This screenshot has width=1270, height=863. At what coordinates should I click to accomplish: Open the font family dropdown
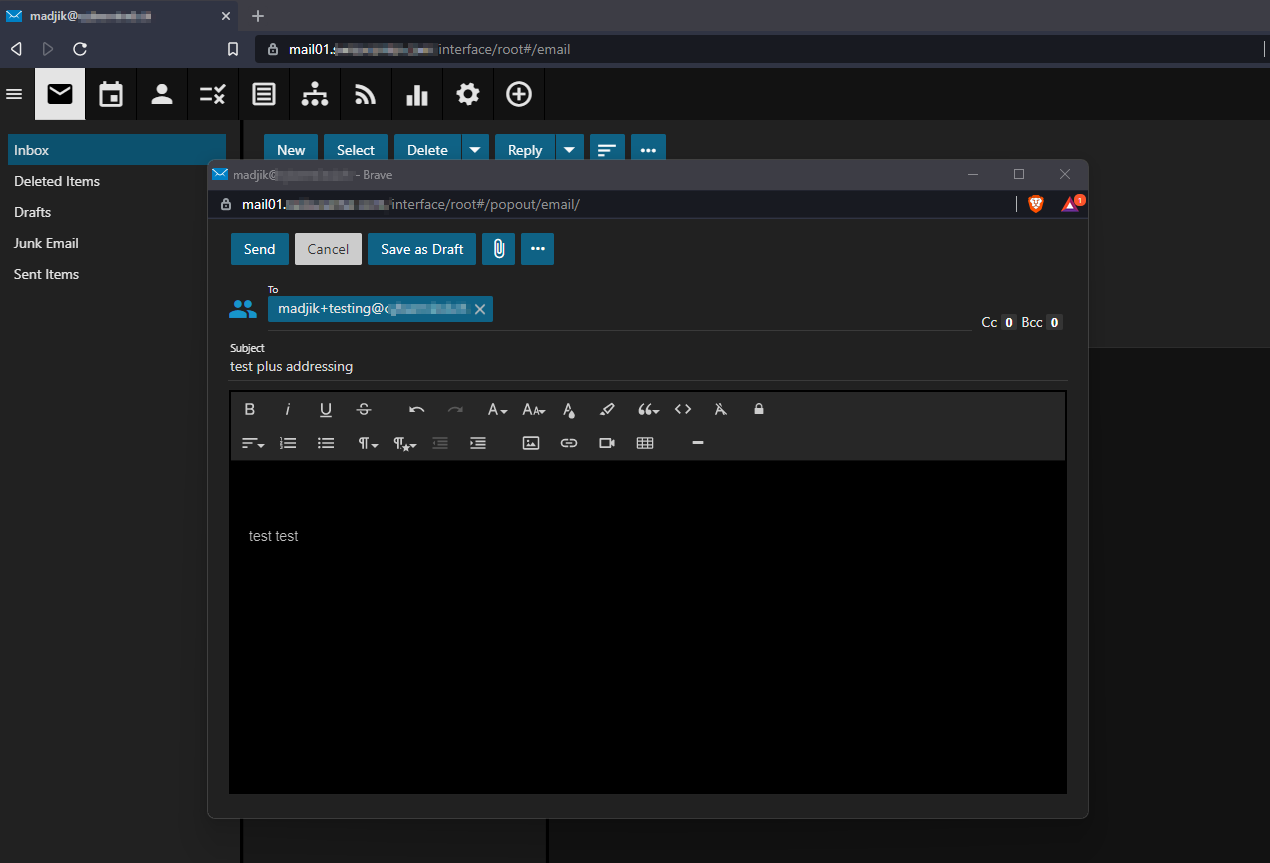click(497, 409)
